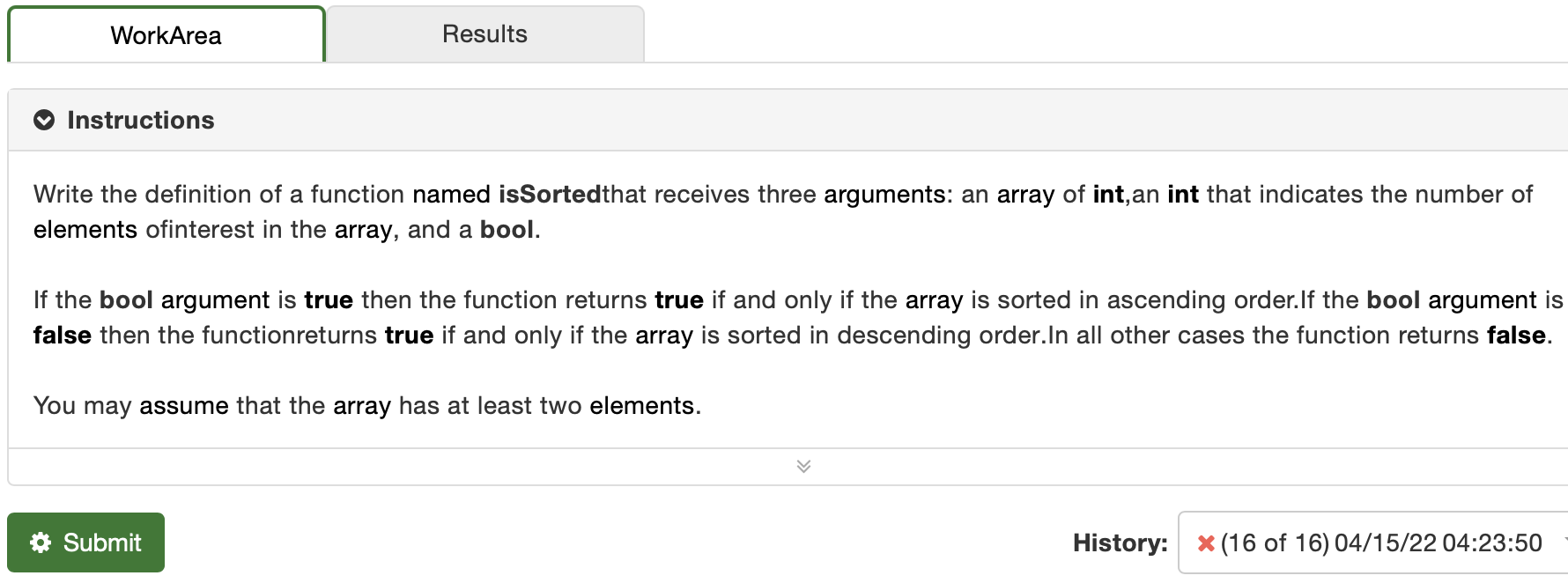
Task: Select the "(16 of 16)" attempt count text
Action: [x=1275, y=542]
